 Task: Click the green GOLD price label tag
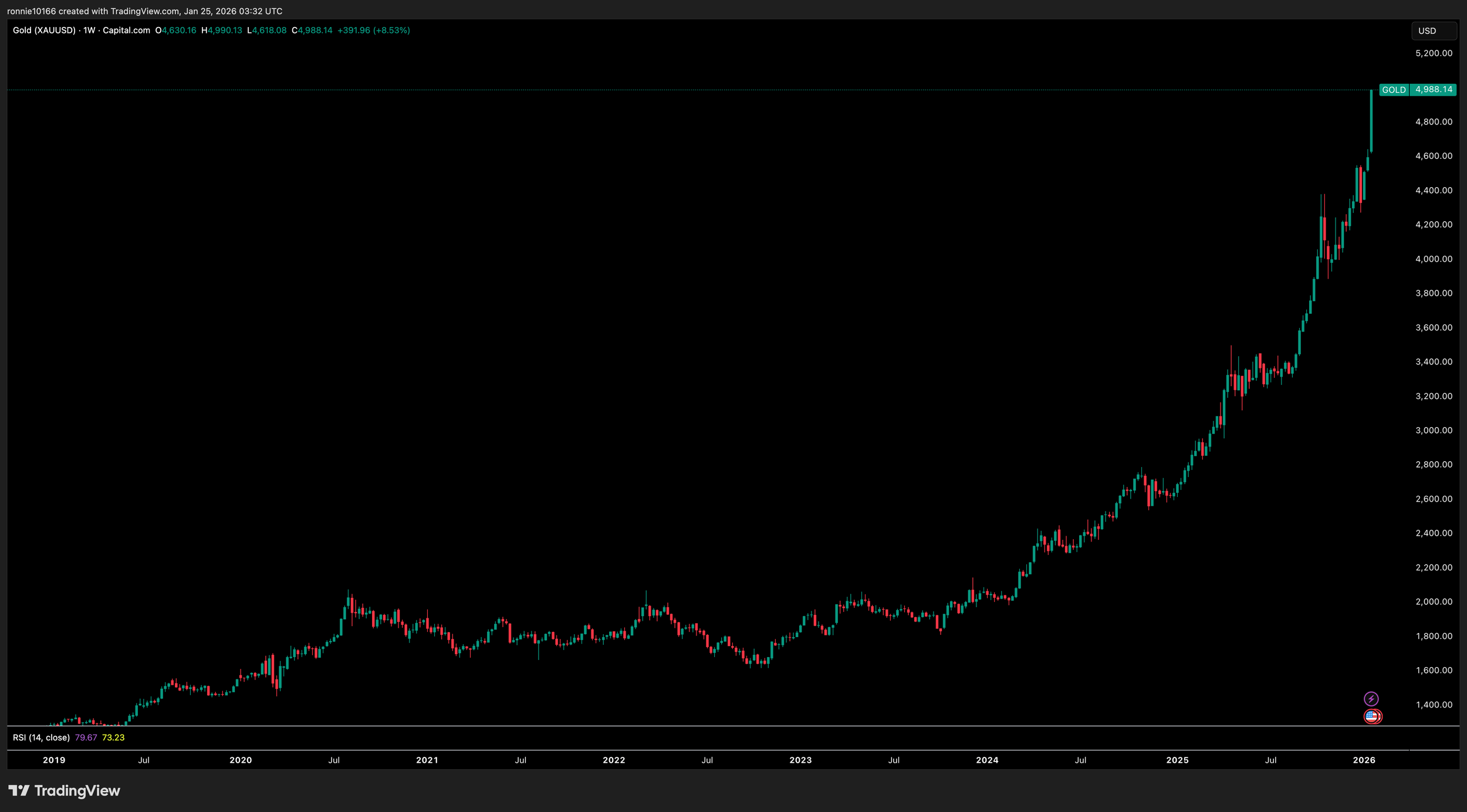1394,90
